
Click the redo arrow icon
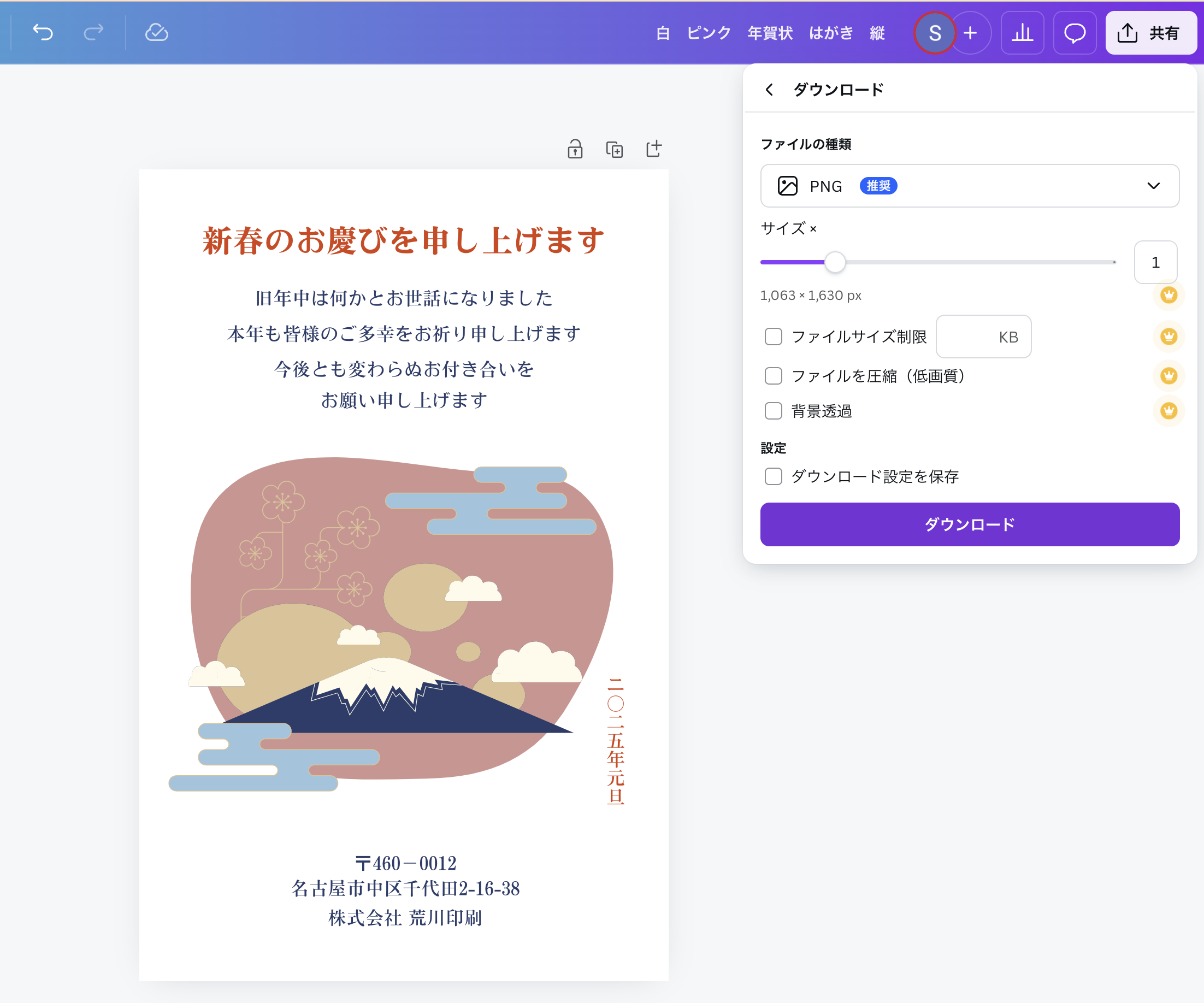pyautogui.click(x=93, y=33)
